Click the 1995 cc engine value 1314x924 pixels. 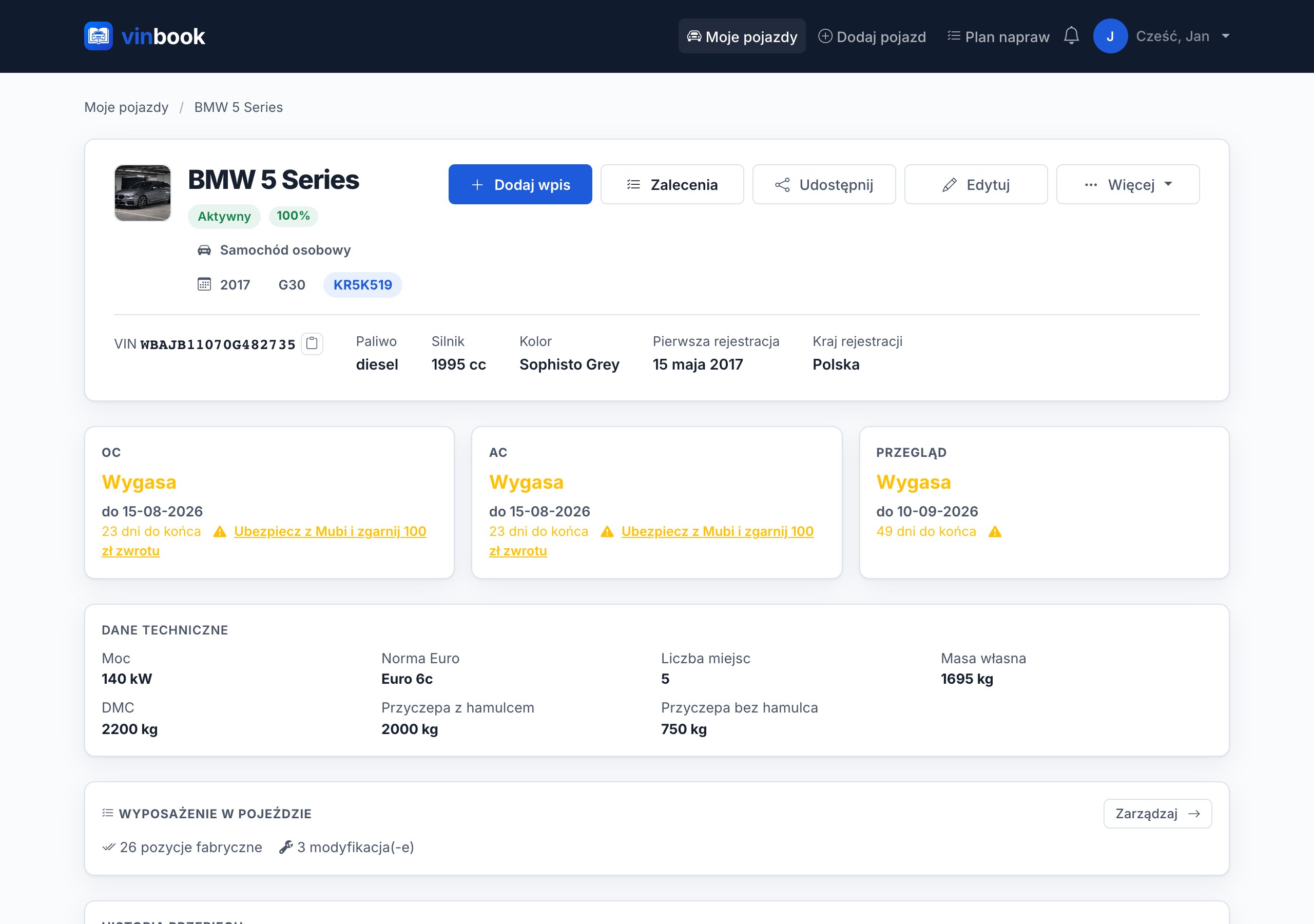click(458, 364)
